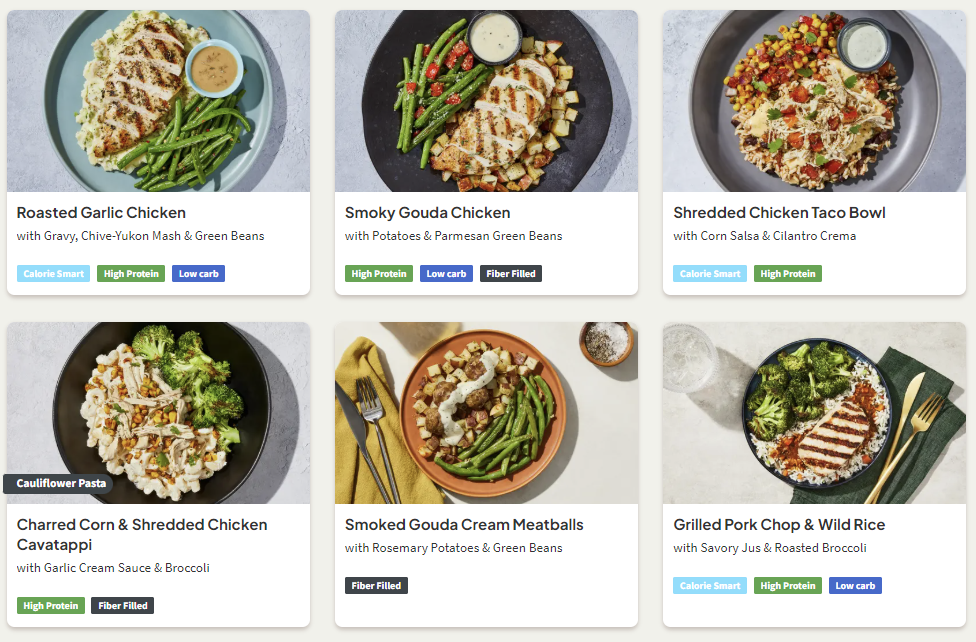976x642 pixels.
Task: Select Calorie Smart tag on Taco Bowl card
Action: click(x=709, y=274)
